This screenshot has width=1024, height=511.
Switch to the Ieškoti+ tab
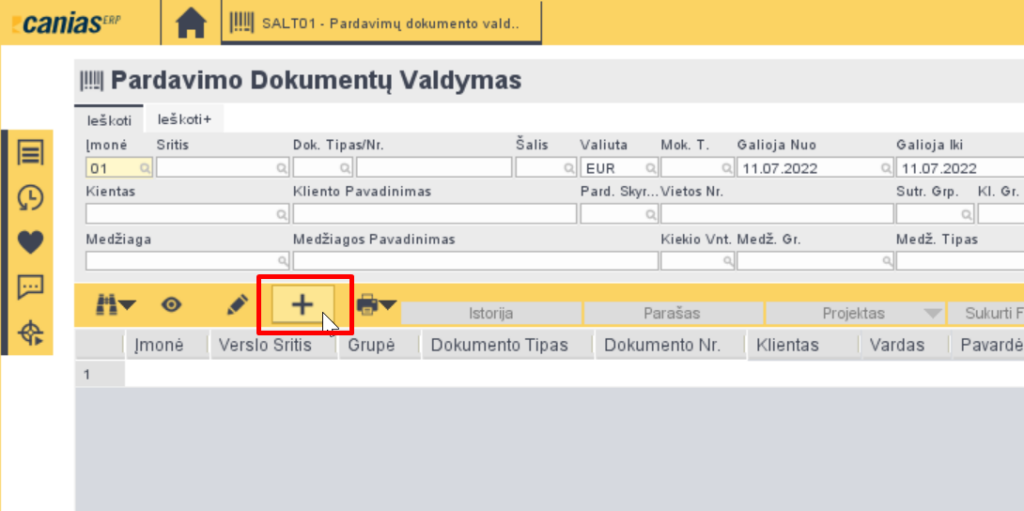click(x=184, y=120)
